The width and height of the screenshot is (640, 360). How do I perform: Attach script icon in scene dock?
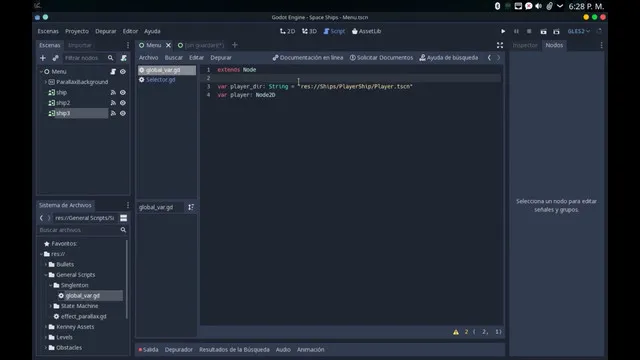point(124,58)
